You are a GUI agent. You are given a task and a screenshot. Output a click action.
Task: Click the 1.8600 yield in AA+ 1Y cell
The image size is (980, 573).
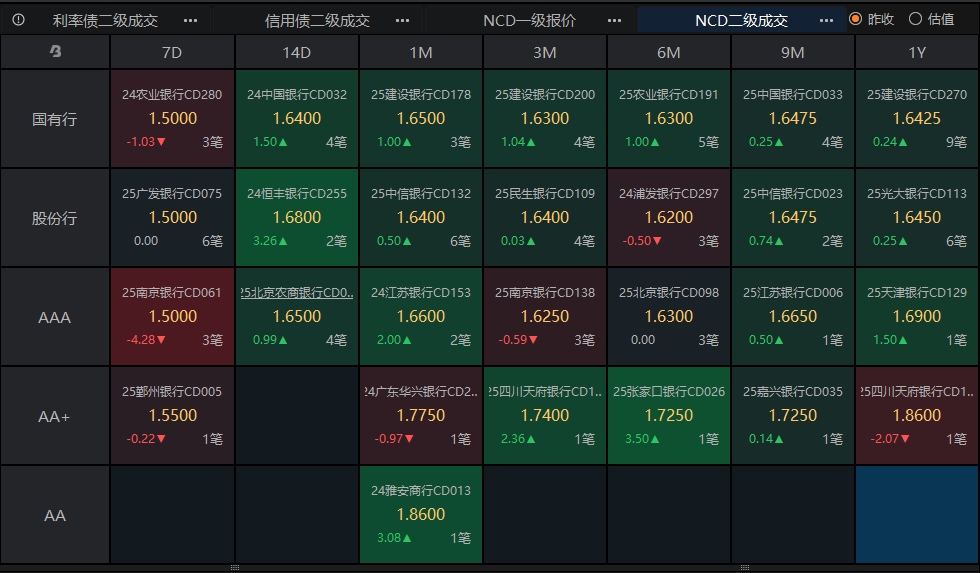pos(917,416)
